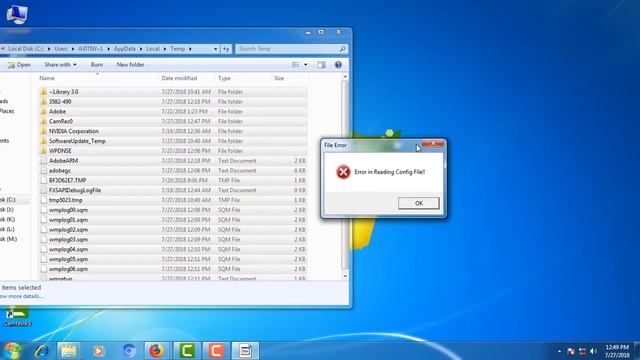Select the 3582-490 folder
This screenshot has height=360, width=640.
[x=173, y=101]
